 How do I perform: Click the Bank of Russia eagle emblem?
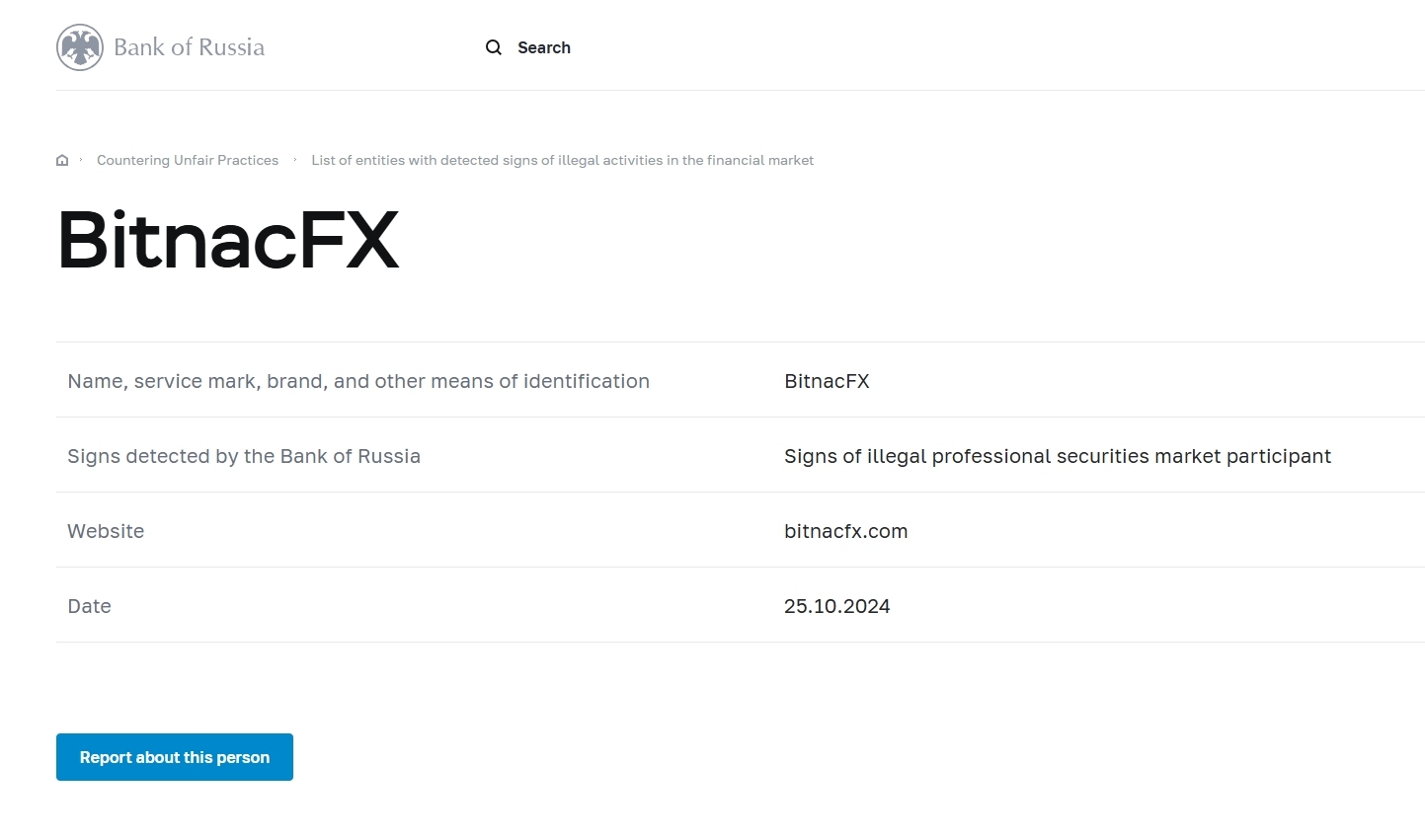(x=80, y=47)
